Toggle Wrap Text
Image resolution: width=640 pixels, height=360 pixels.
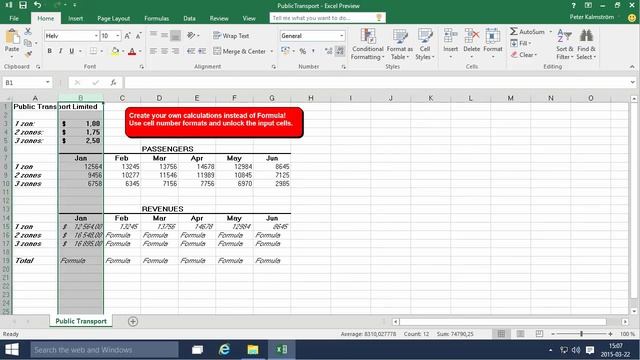click(x=231, y=36)
